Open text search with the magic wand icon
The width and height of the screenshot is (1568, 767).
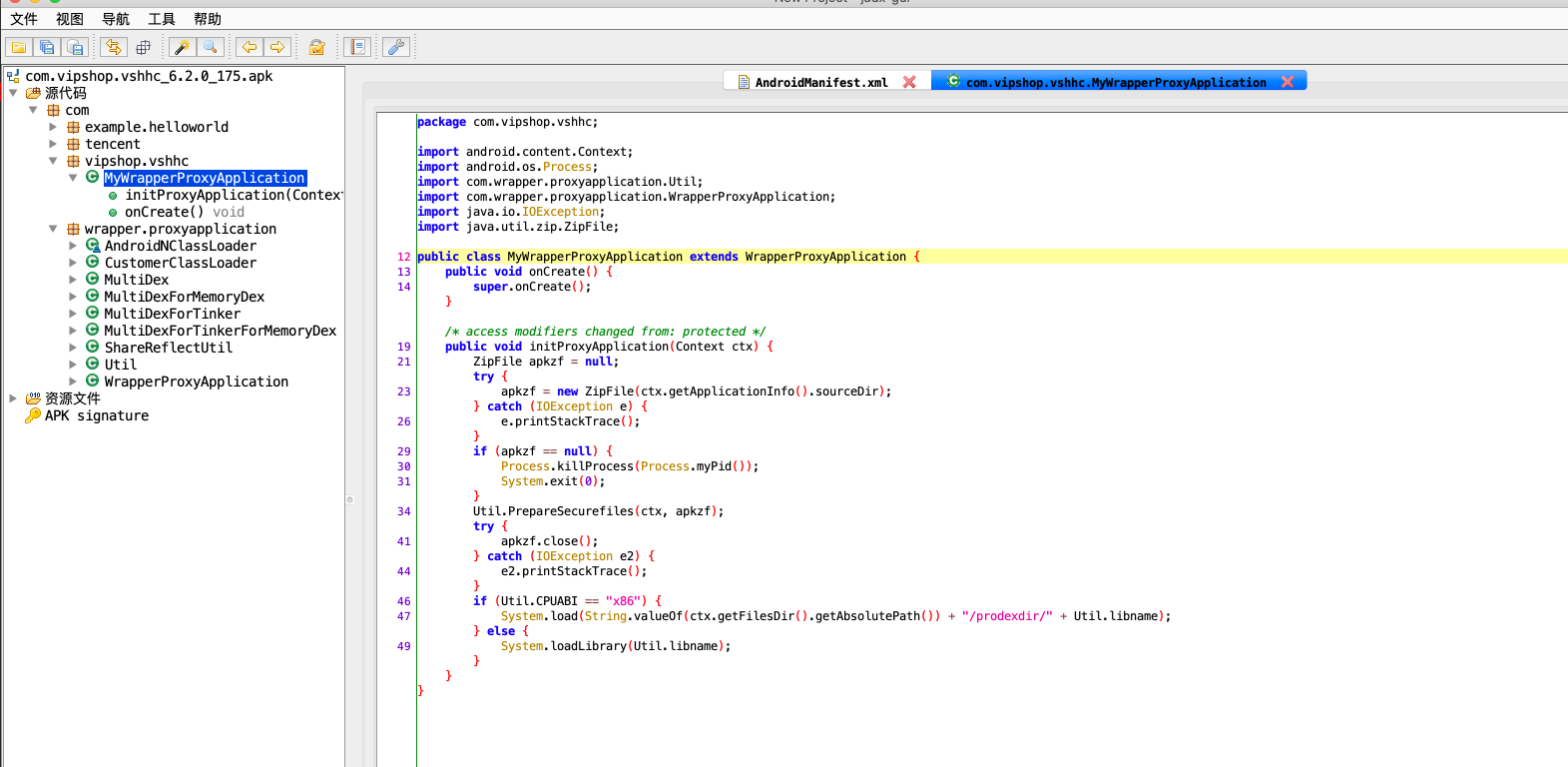tap(182, 47)
